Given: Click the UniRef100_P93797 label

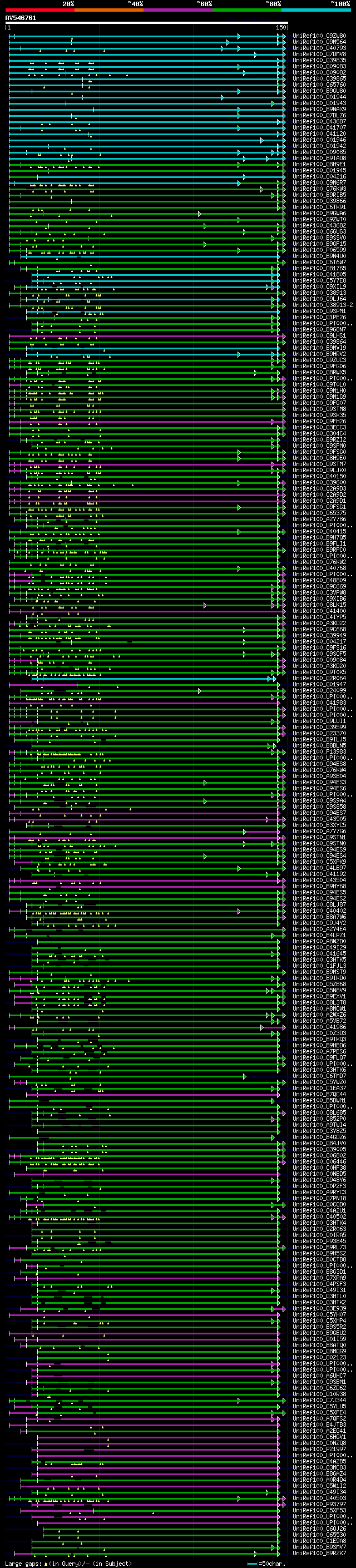Looking at the screenshot, I should pyautogui.click(x=319, y=1504).
